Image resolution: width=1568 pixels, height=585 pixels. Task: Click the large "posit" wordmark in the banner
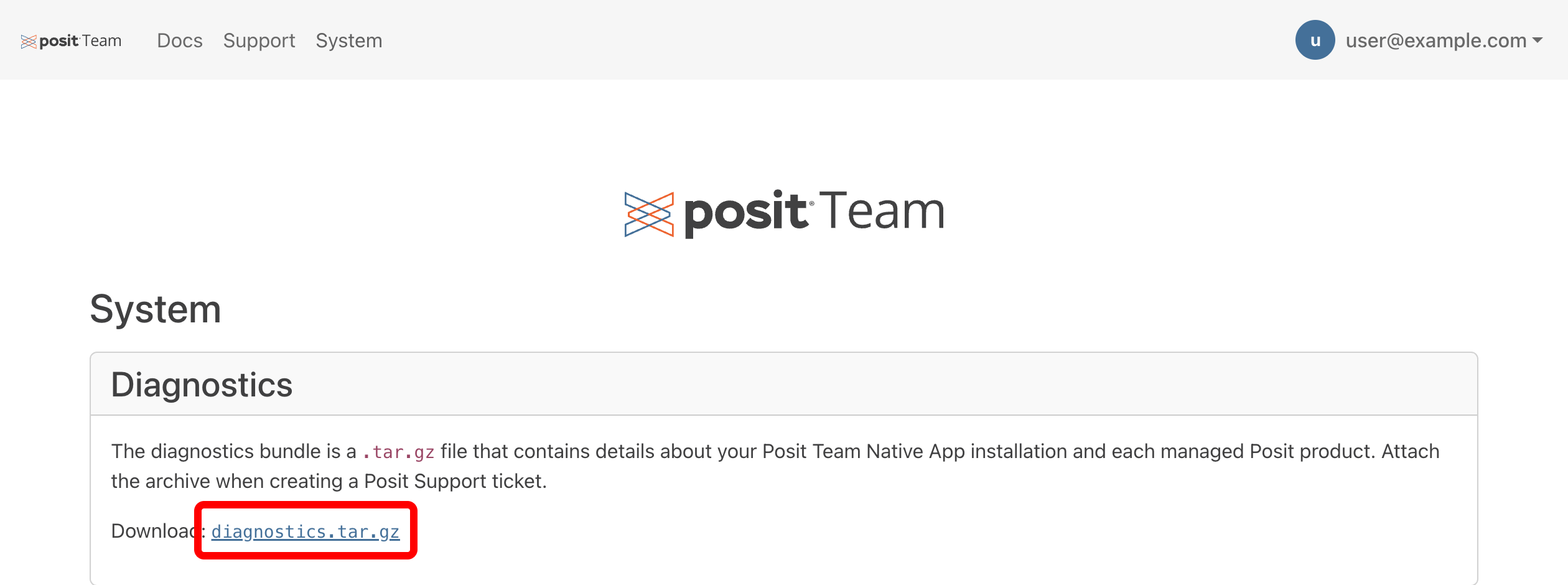click(x=745, y=213)
